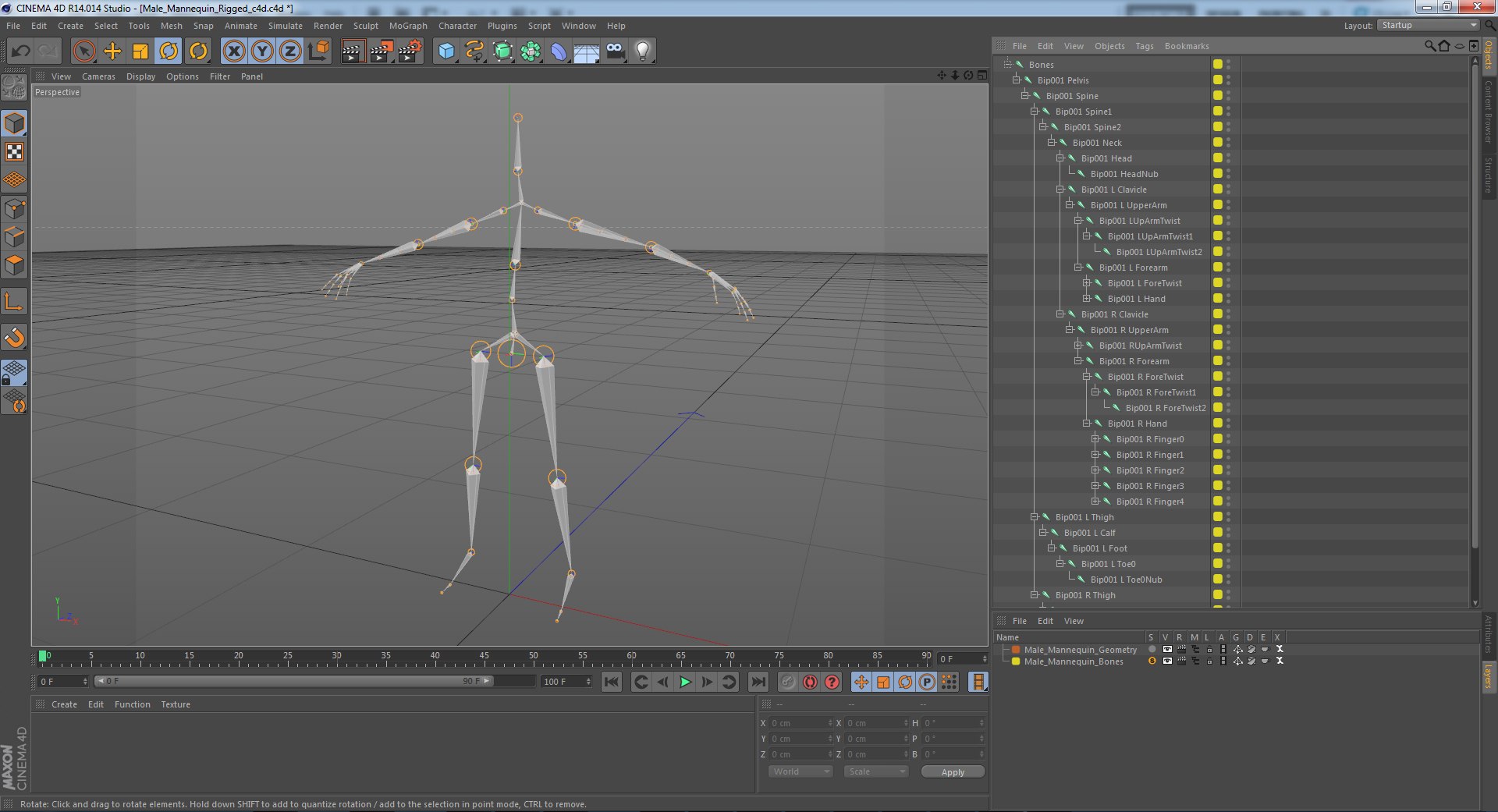Expand the Bip001 L Hand node

[1086, 298]
